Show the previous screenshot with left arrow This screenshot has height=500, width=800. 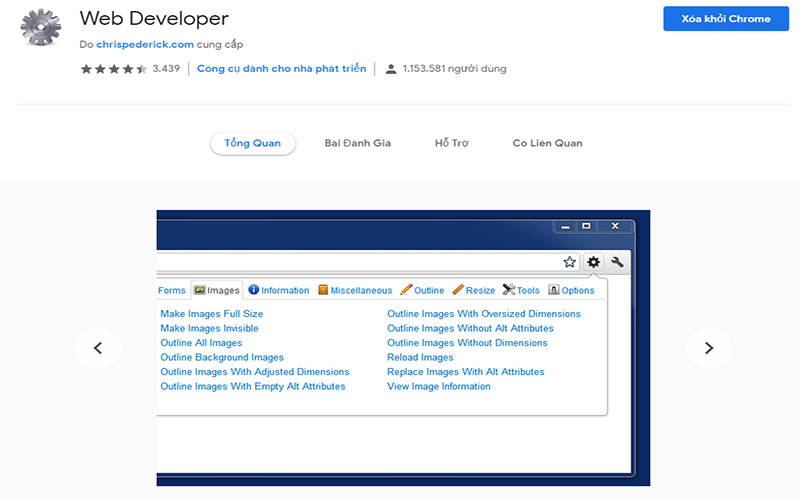98,348
